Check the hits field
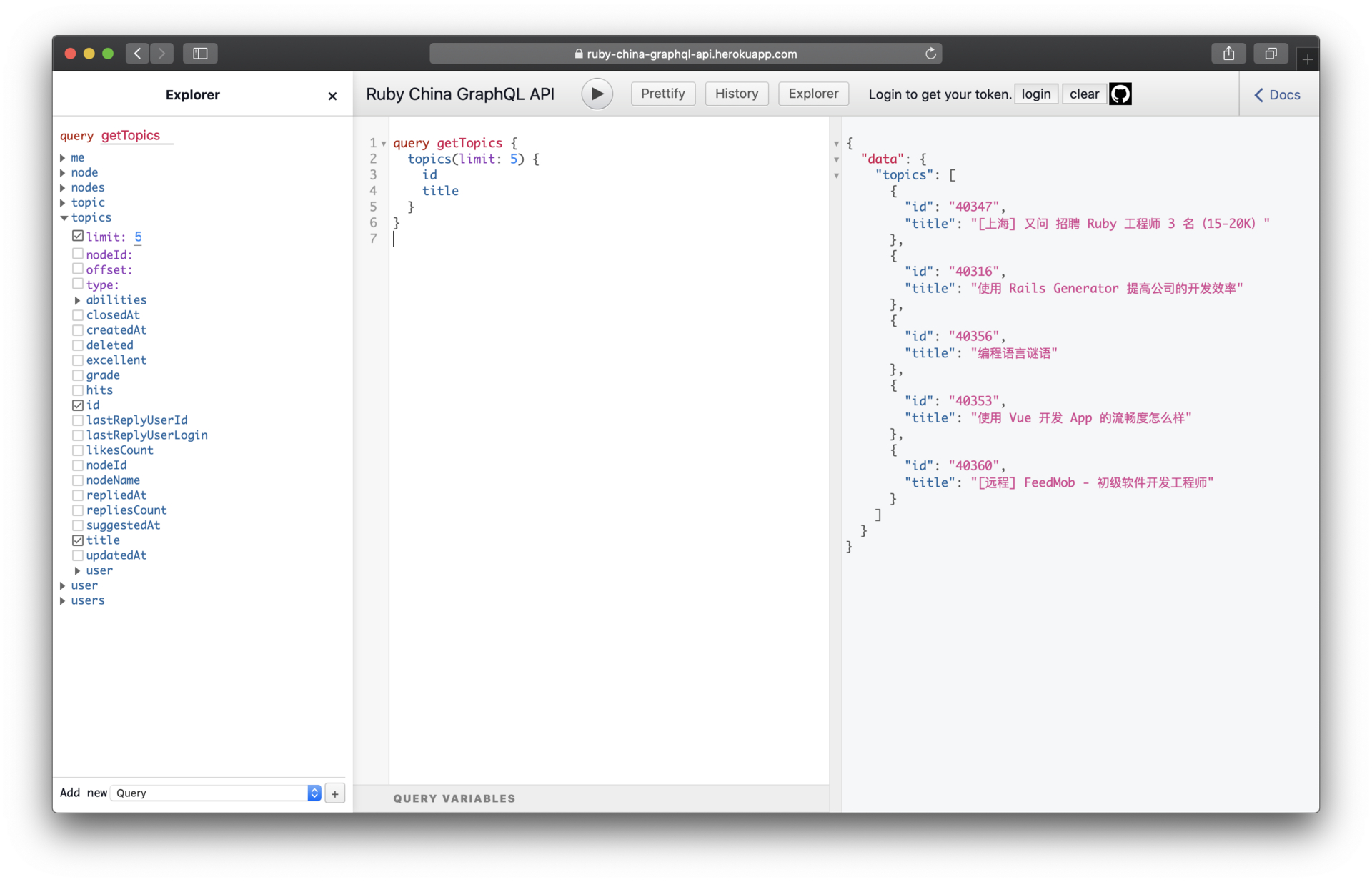 point(78,390)
